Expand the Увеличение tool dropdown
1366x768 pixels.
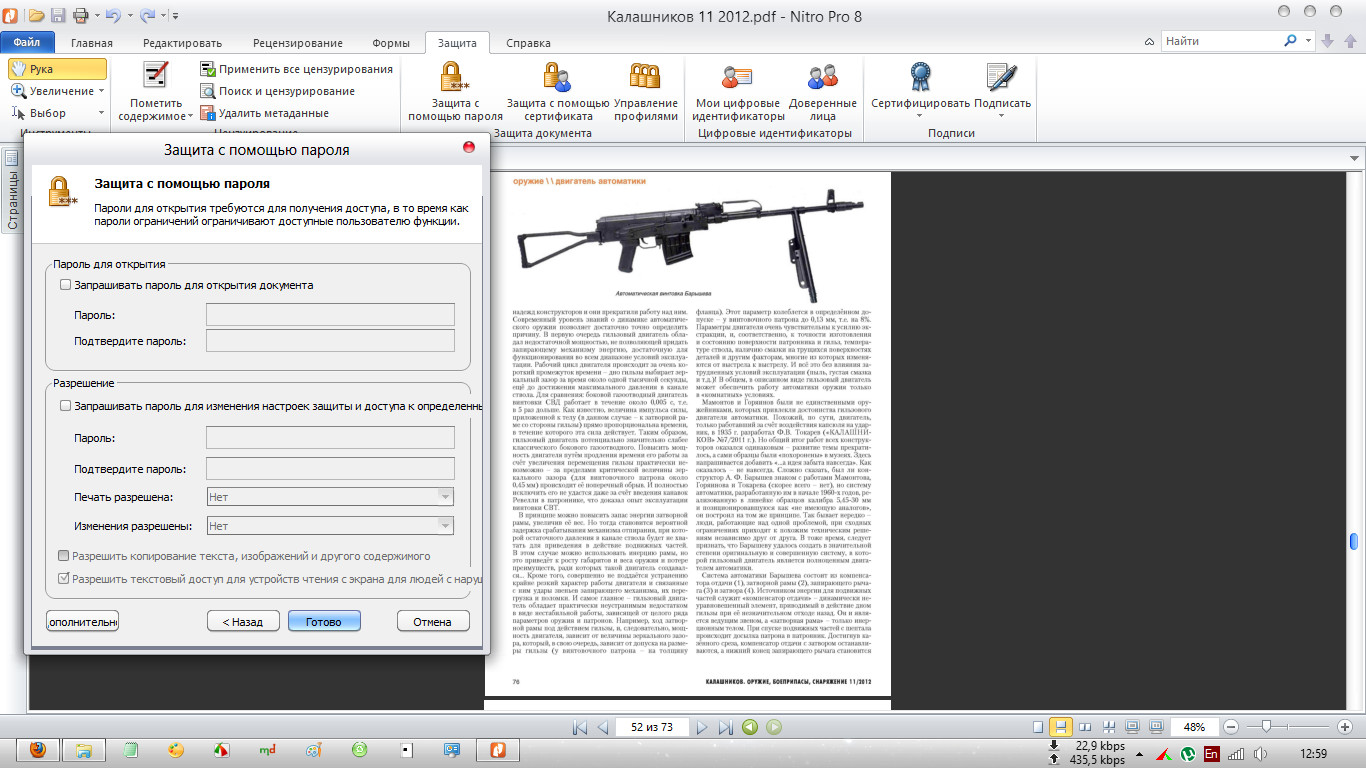coord(101,91)
